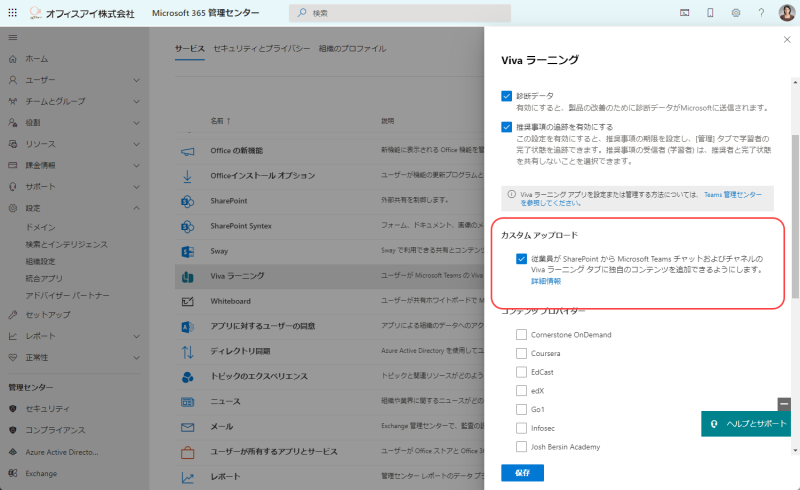800x490 pixels.
Task: Uncheck the カスタム アップロード SharePoint checkbox
Action: click(521, 259)
